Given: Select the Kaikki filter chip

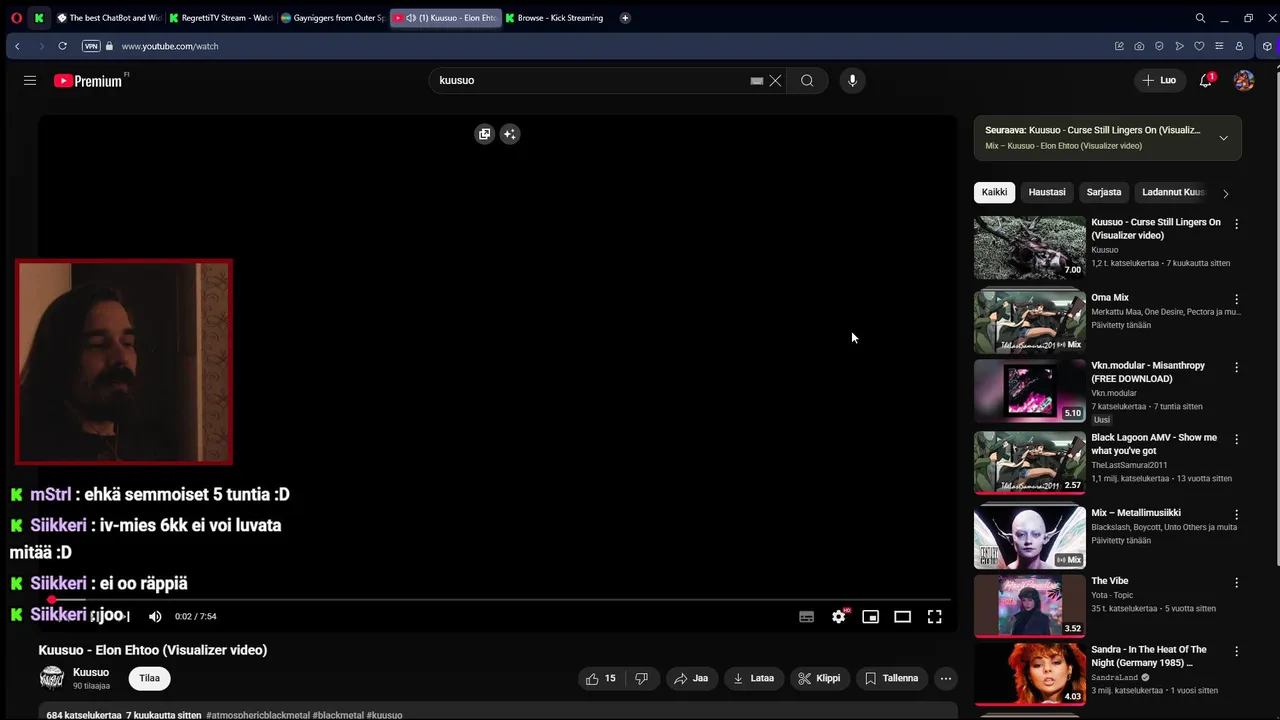Looking at the screenshot, I should coord(994,192).
